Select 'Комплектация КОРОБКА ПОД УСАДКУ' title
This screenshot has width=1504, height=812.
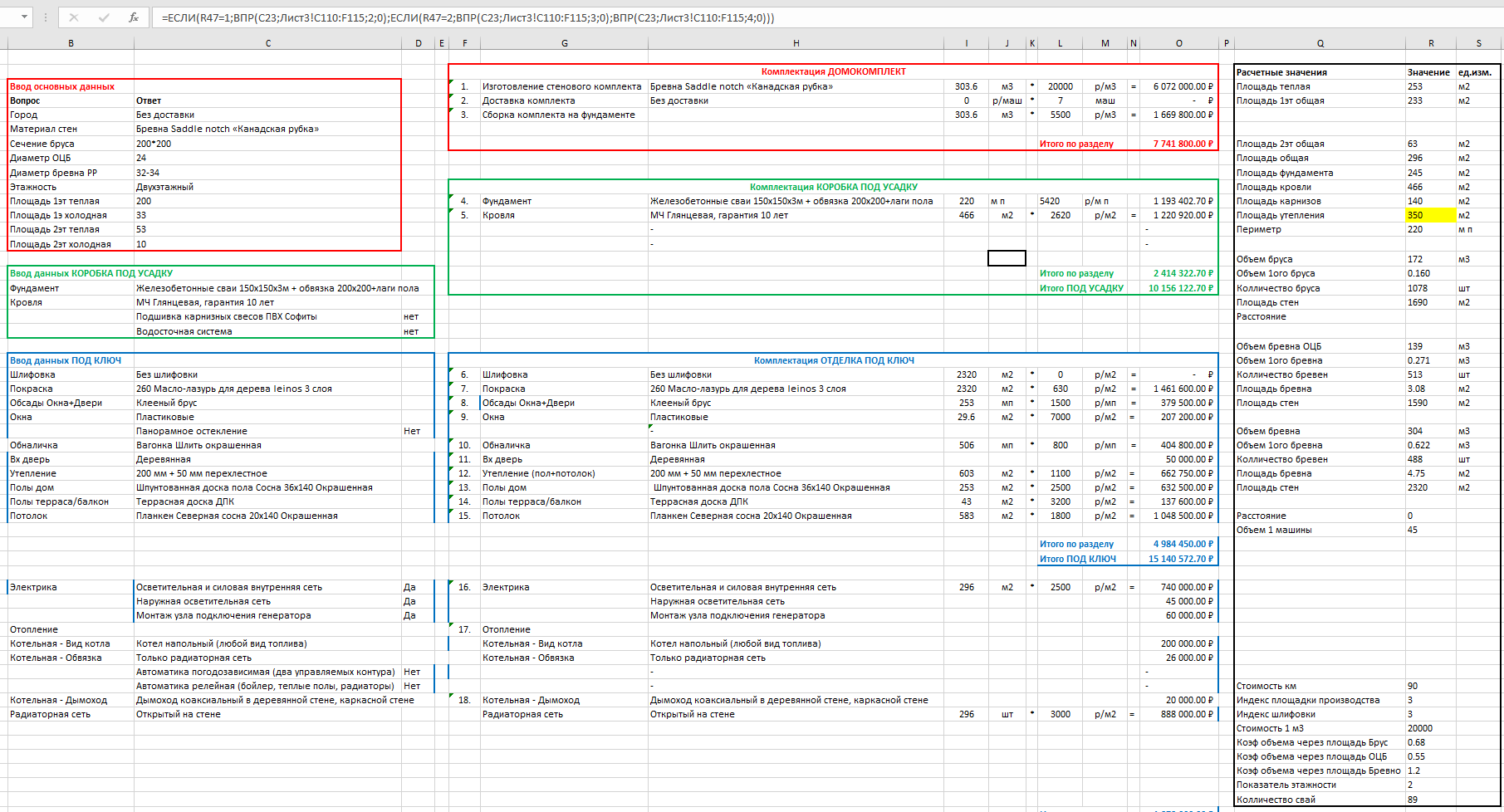[833, 187]
